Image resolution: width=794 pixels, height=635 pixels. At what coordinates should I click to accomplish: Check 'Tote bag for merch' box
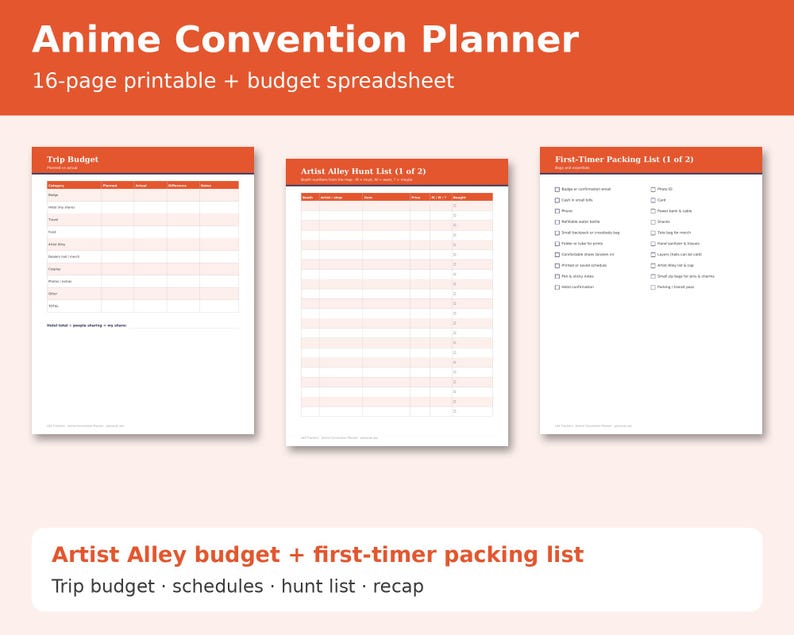click(x=653, y=233)
